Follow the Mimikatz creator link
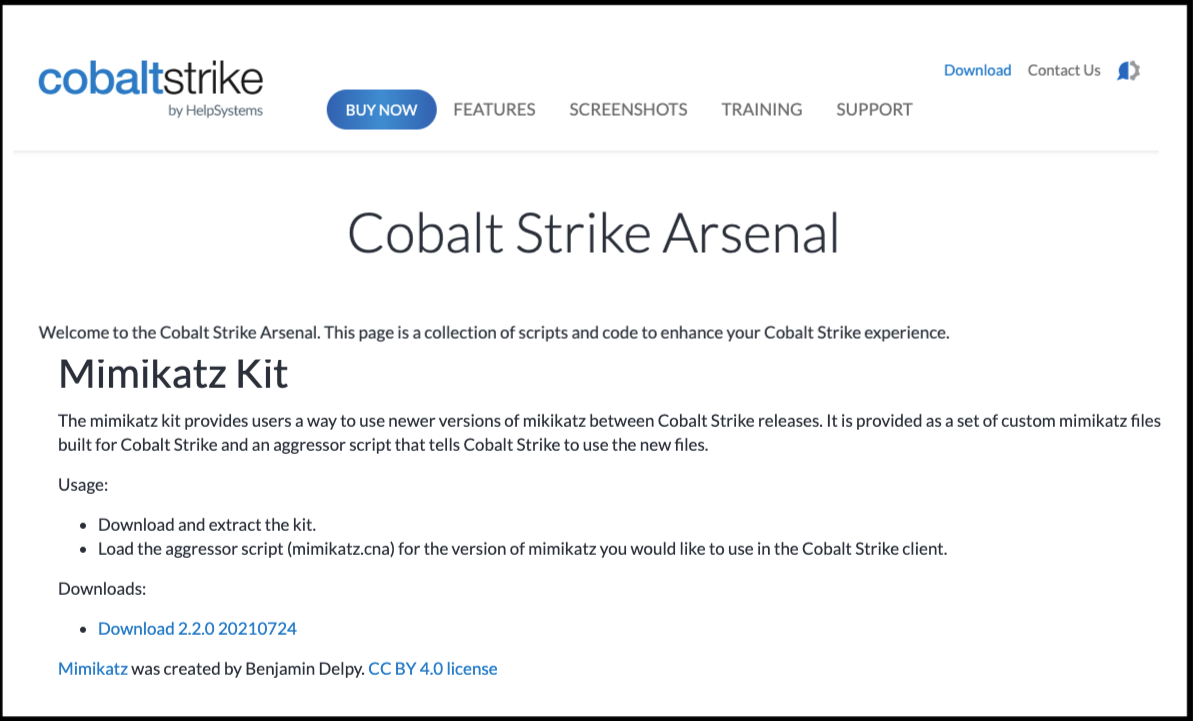 (93, 669)
